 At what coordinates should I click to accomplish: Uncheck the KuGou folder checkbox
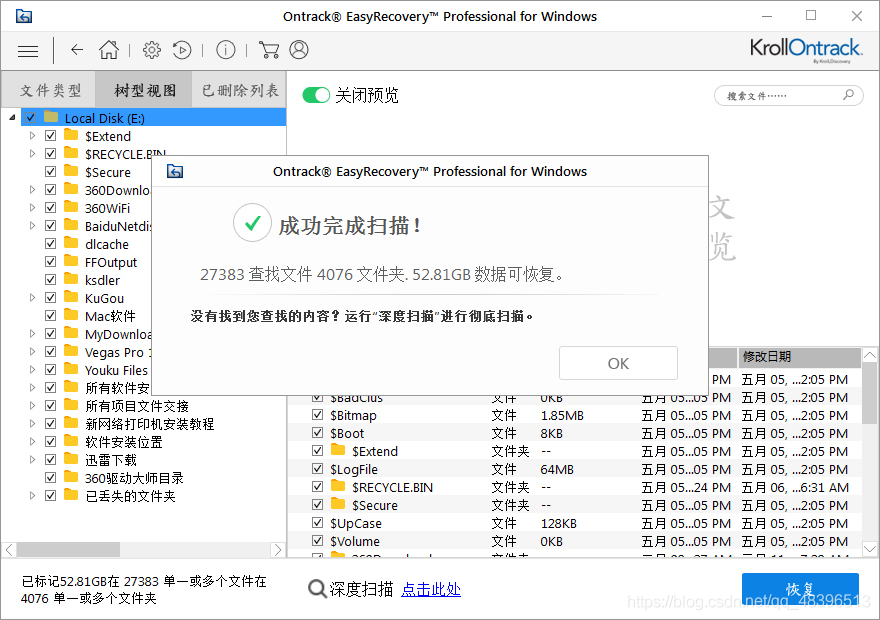[49, 298]
